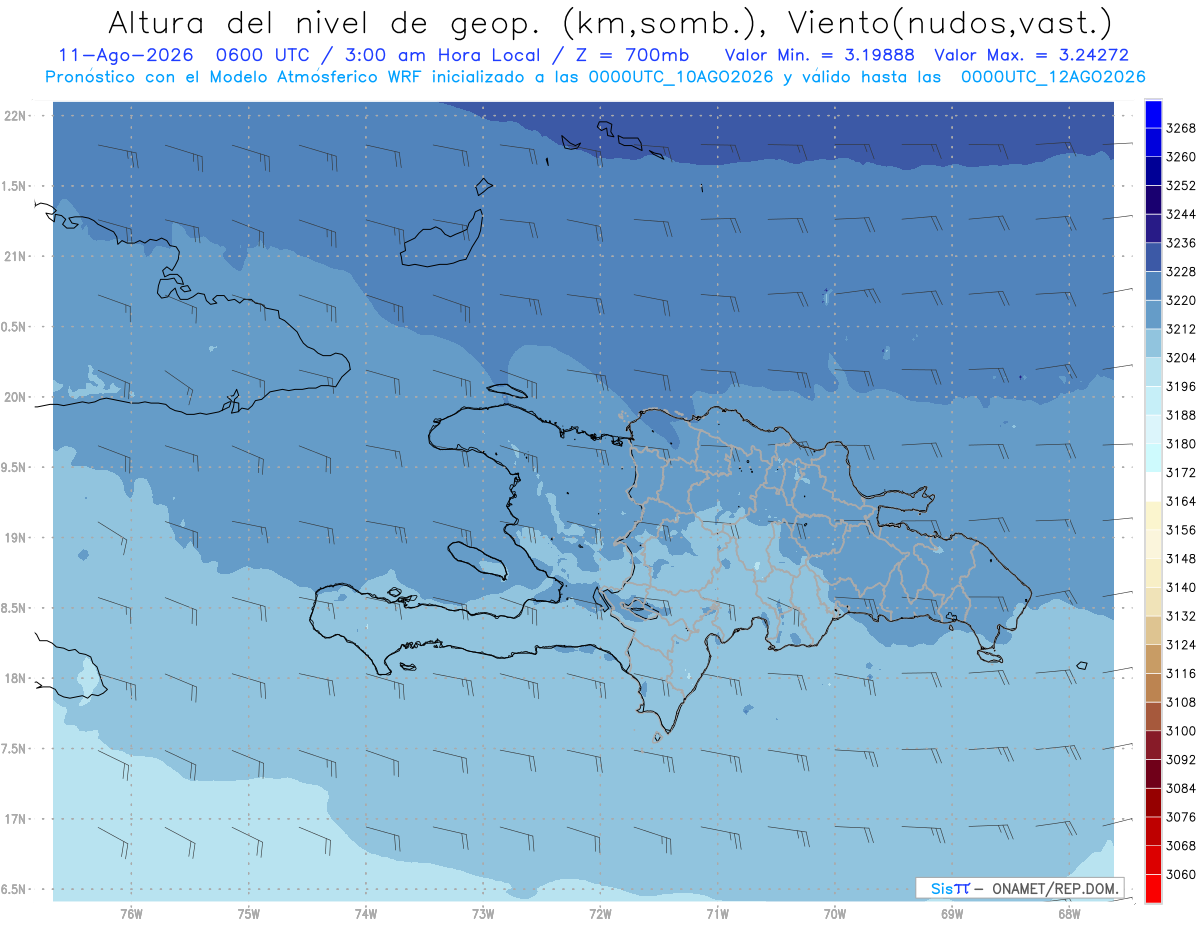This screenshot has width=1200, height=927.
Task: Click the "19N" latitude axis label
Action: point(17,538)
